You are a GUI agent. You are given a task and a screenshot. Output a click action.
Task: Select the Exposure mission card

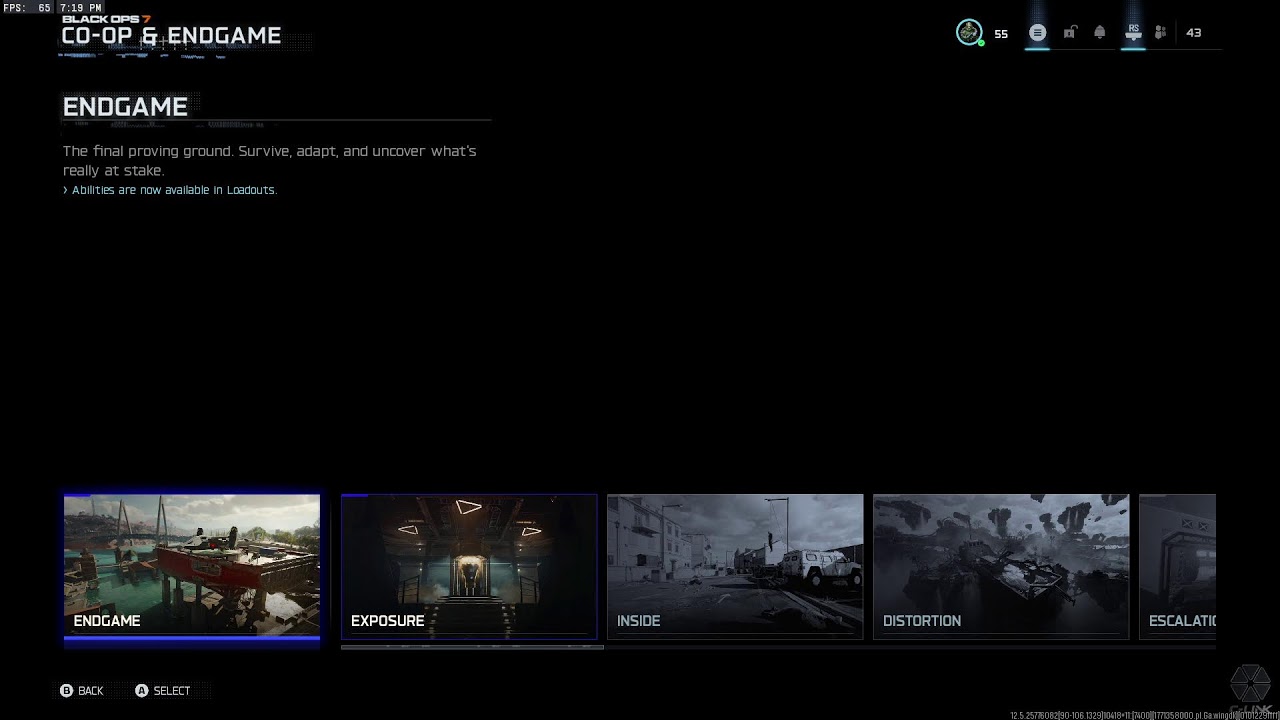coord(469,566)
